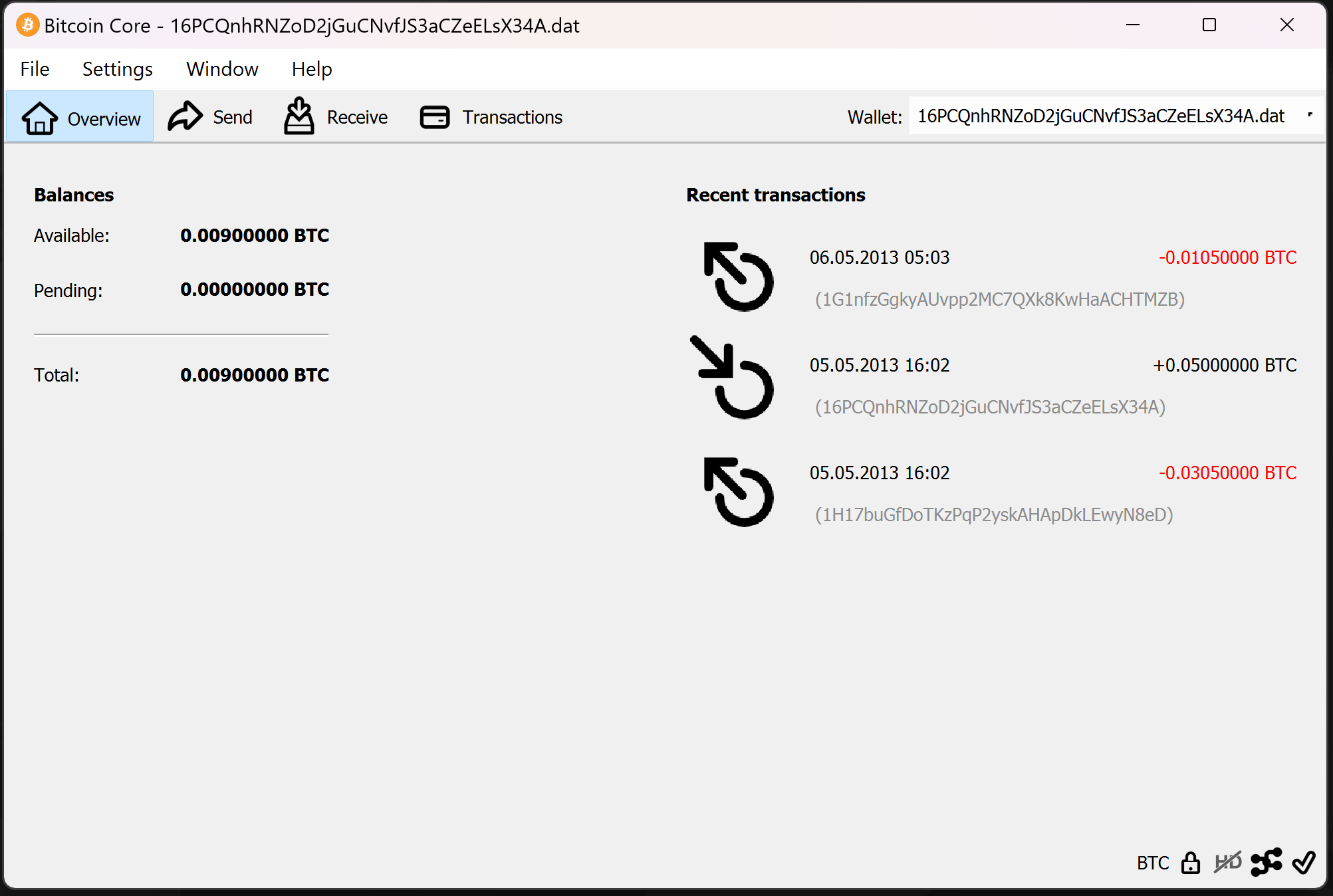Click received icon for +0.05000000 BTC transaction
Screen dimensions: 1333x896
[733, 378]
